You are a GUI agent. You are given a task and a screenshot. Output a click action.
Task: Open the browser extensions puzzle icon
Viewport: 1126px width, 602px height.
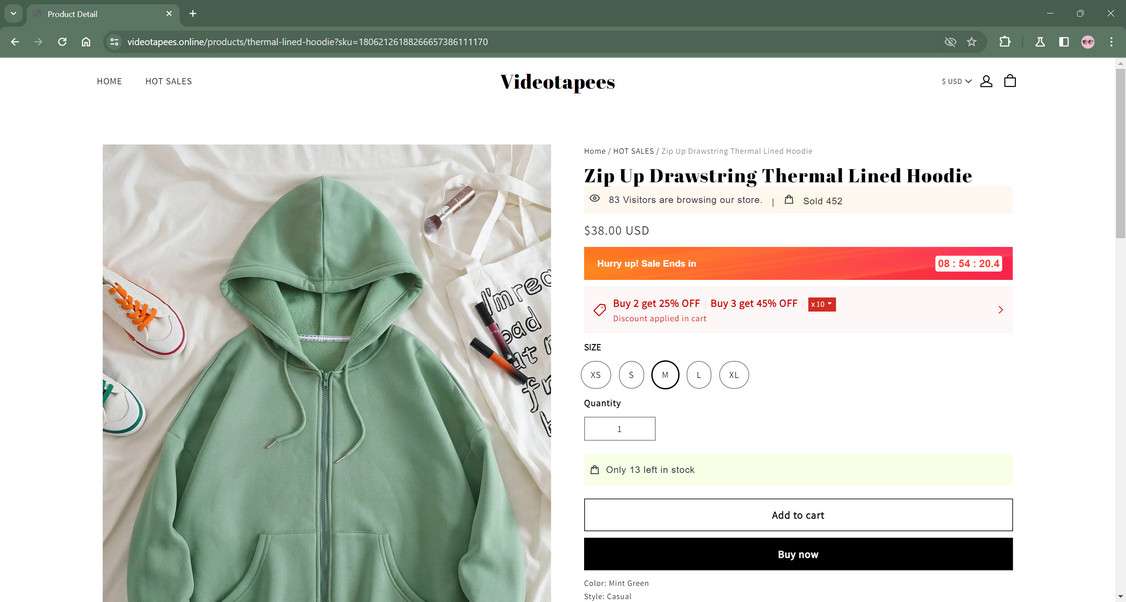[x=1005, y=42]
